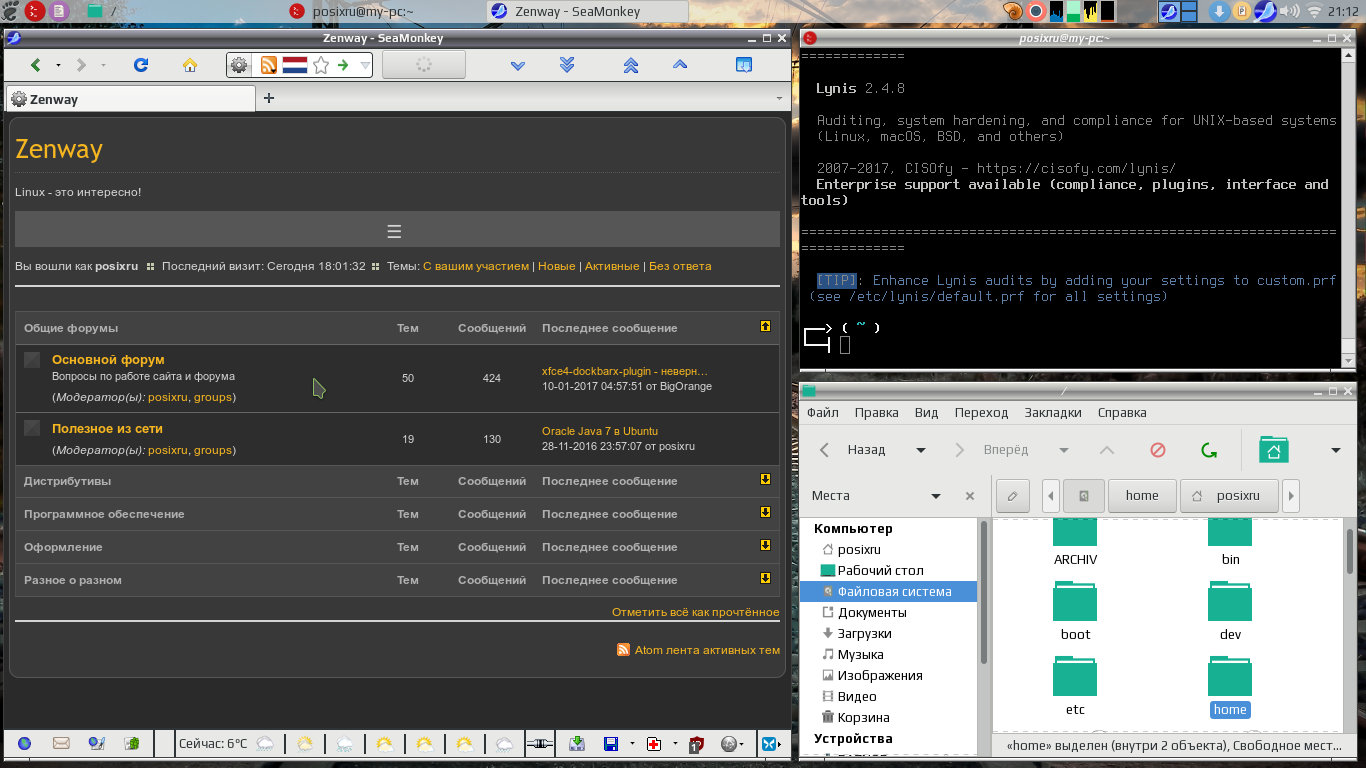This screenshot has height=768, width=1366.
Task: Click Отметить всё как прочтённое link
Action: [696, 612]
